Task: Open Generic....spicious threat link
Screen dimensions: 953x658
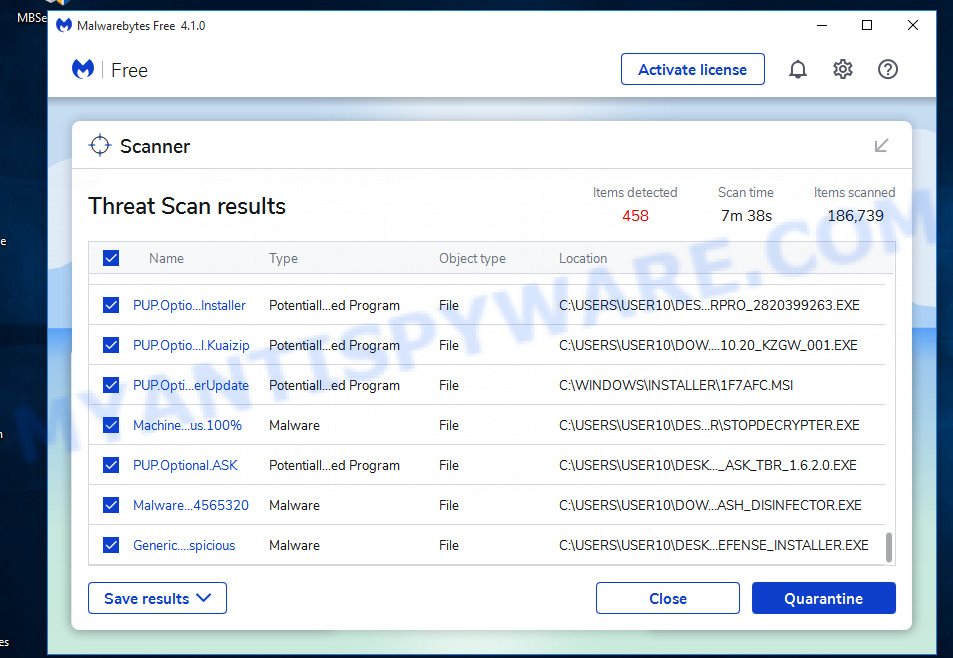Action: [x=184, y=545]
